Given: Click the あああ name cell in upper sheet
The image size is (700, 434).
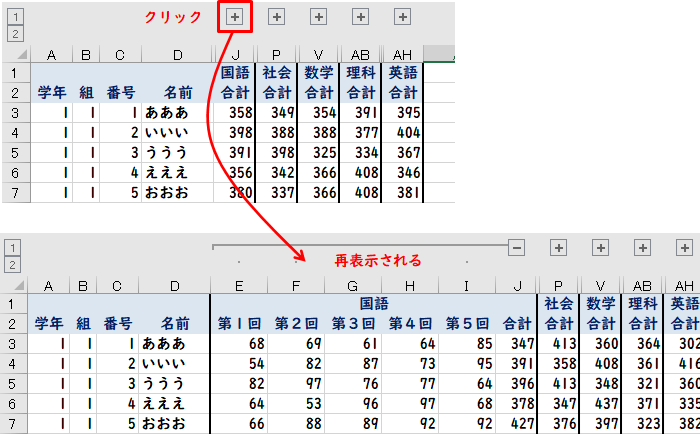Looking at the screenshot, I should click(x=177, y=113).
